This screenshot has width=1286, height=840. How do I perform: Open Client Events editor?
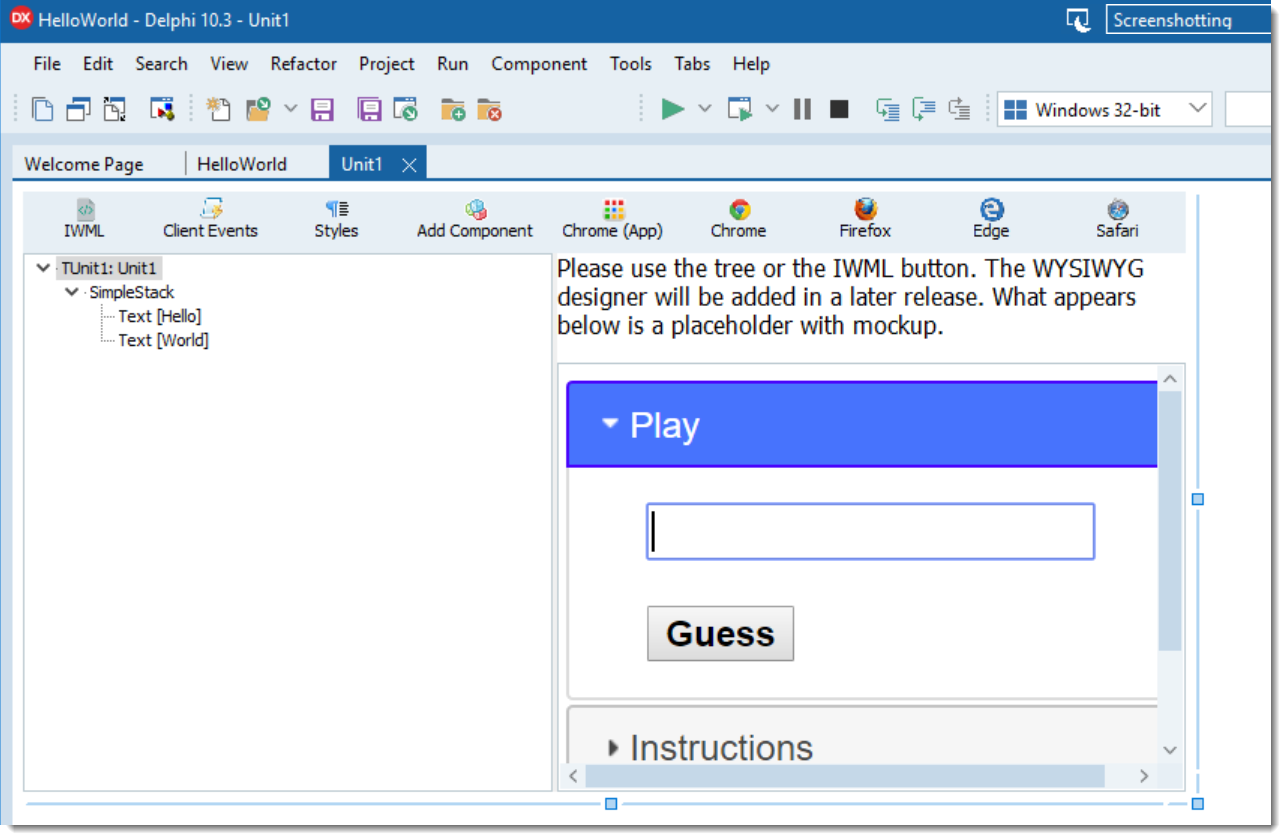tap(210, 219)
